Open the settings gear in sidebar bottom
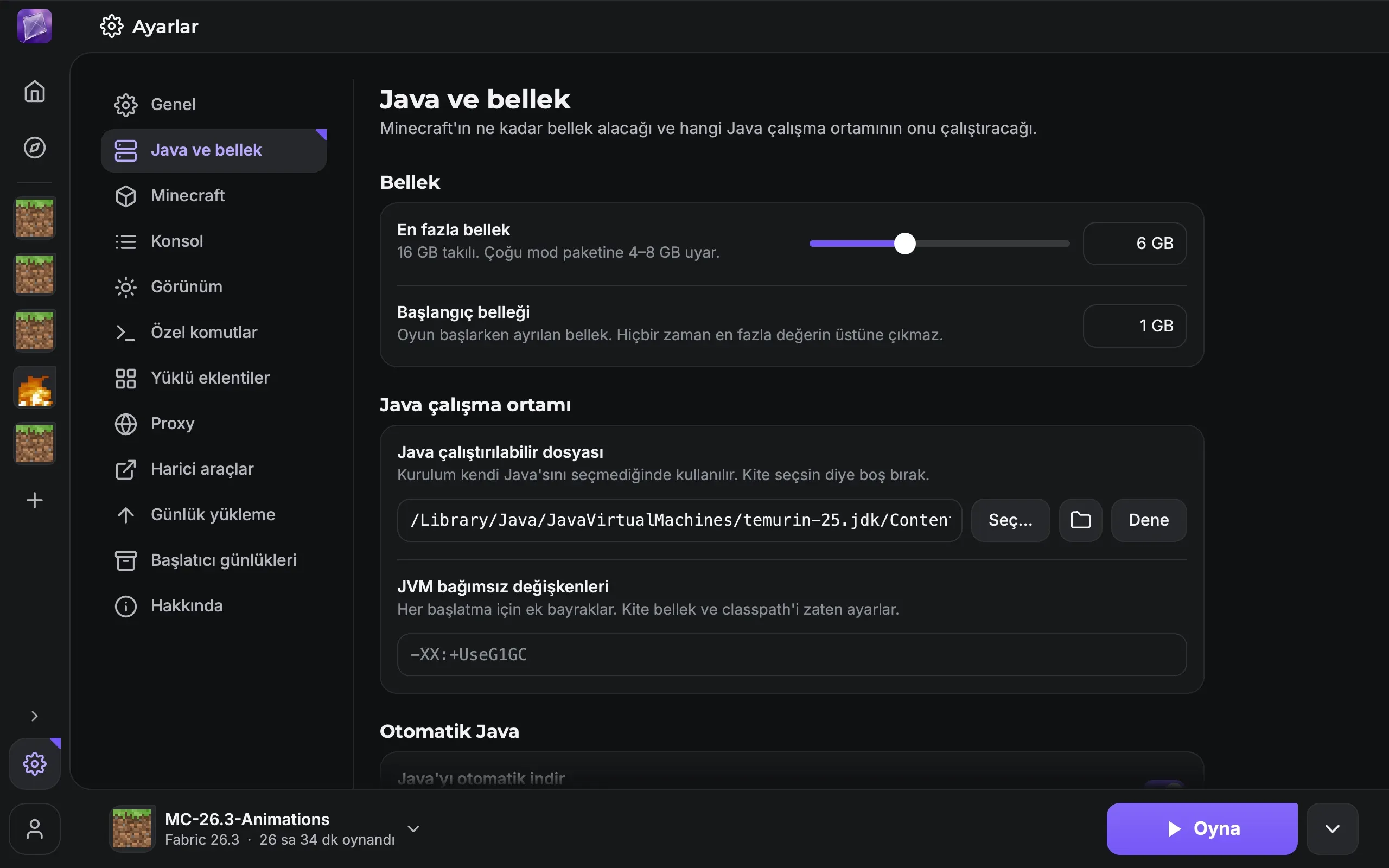The height and width of the screenshot is (868, 1389). coord(34,763)
